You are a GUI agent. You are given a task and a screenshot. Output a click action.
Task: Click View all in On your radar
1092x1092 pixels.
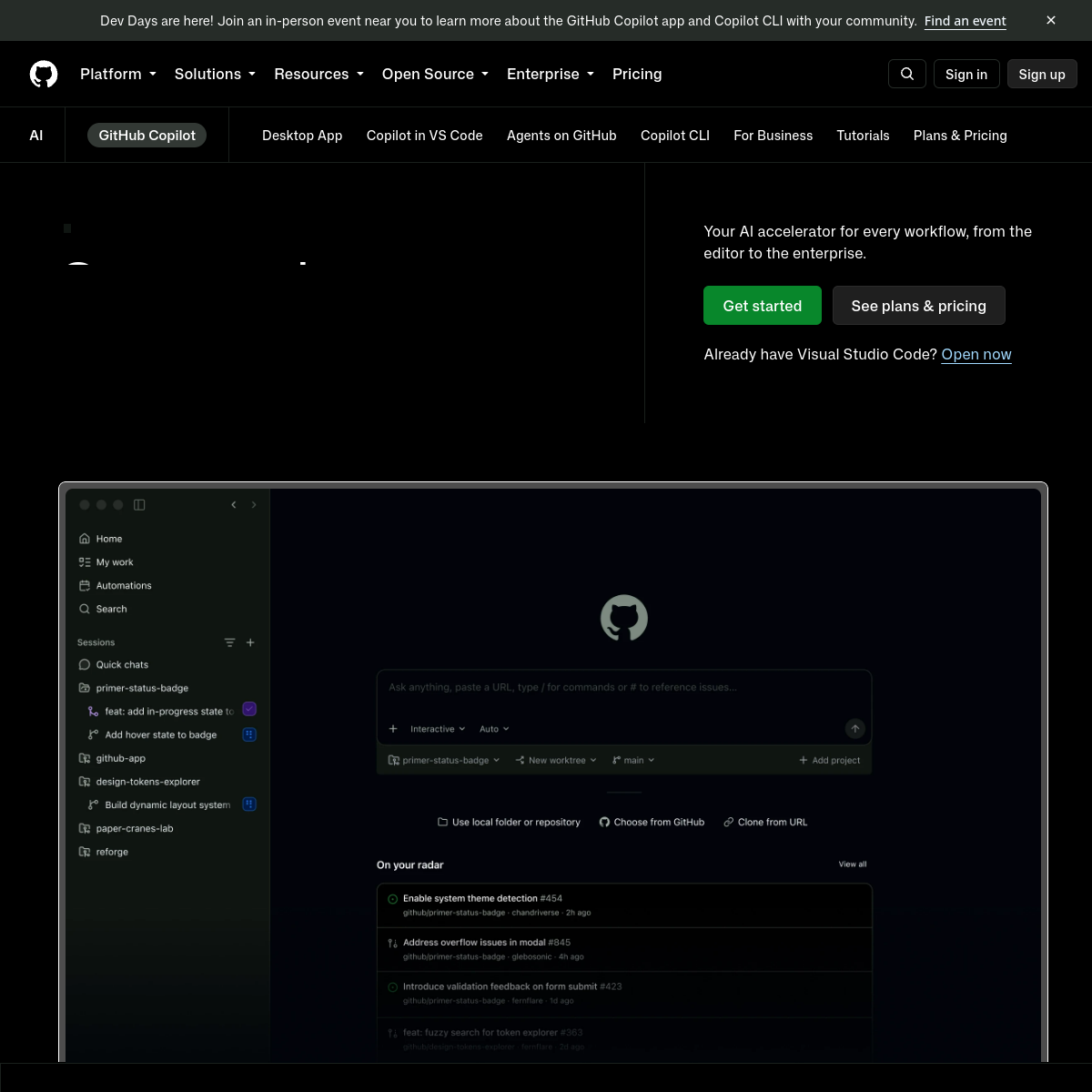point(853,864)
